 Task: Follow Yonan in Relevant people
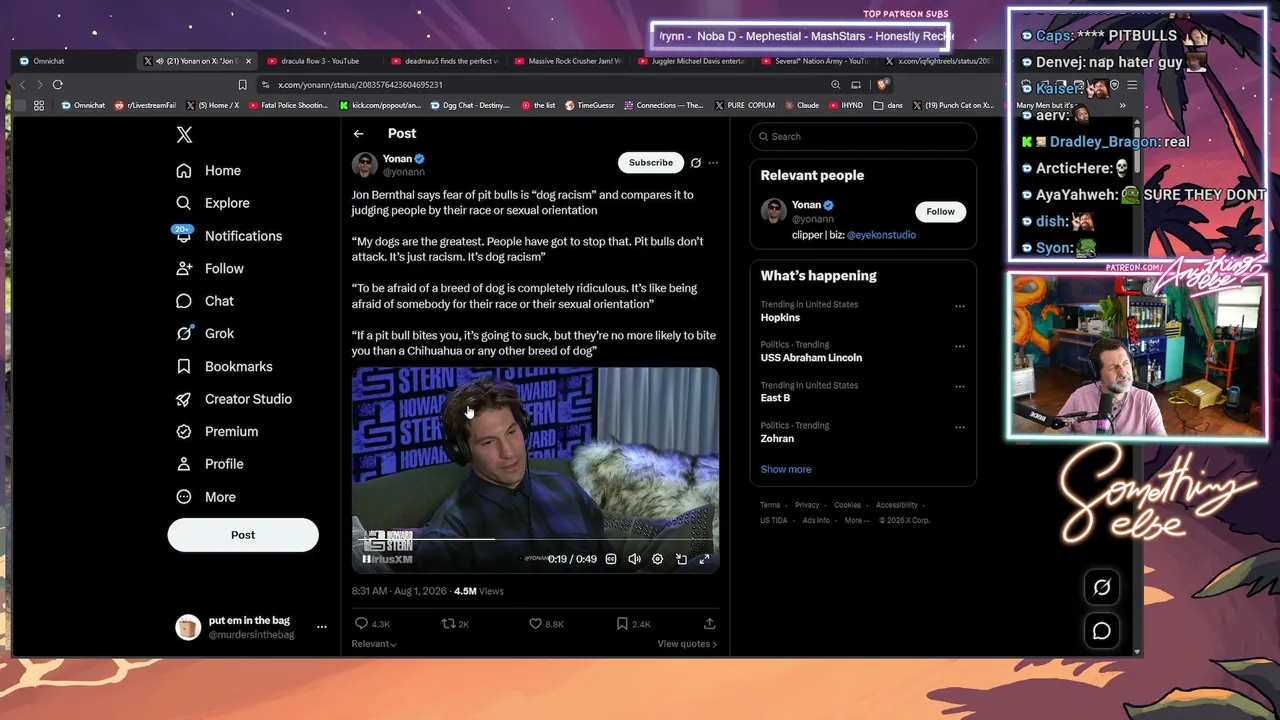tap(940, 212)
